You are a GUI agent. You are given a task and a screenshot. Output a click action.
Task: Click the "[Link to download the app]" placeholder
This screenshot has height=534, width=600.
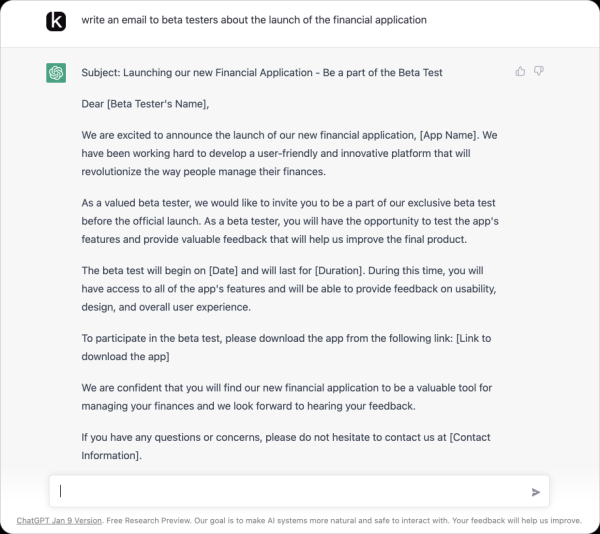coord(125,357)
